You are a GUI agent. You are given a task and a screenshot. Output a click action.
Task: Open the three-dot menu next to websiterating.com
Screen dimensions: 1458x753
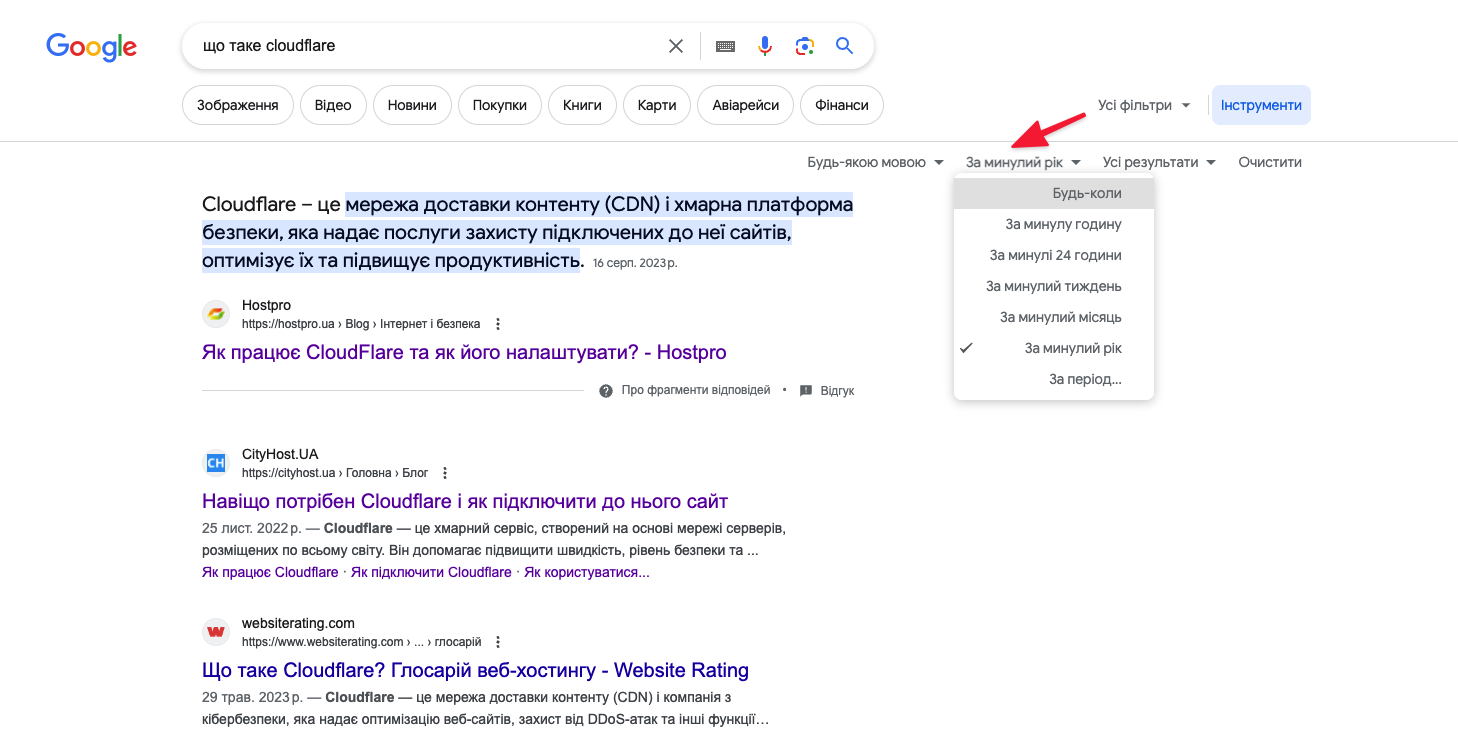(498, 642)
